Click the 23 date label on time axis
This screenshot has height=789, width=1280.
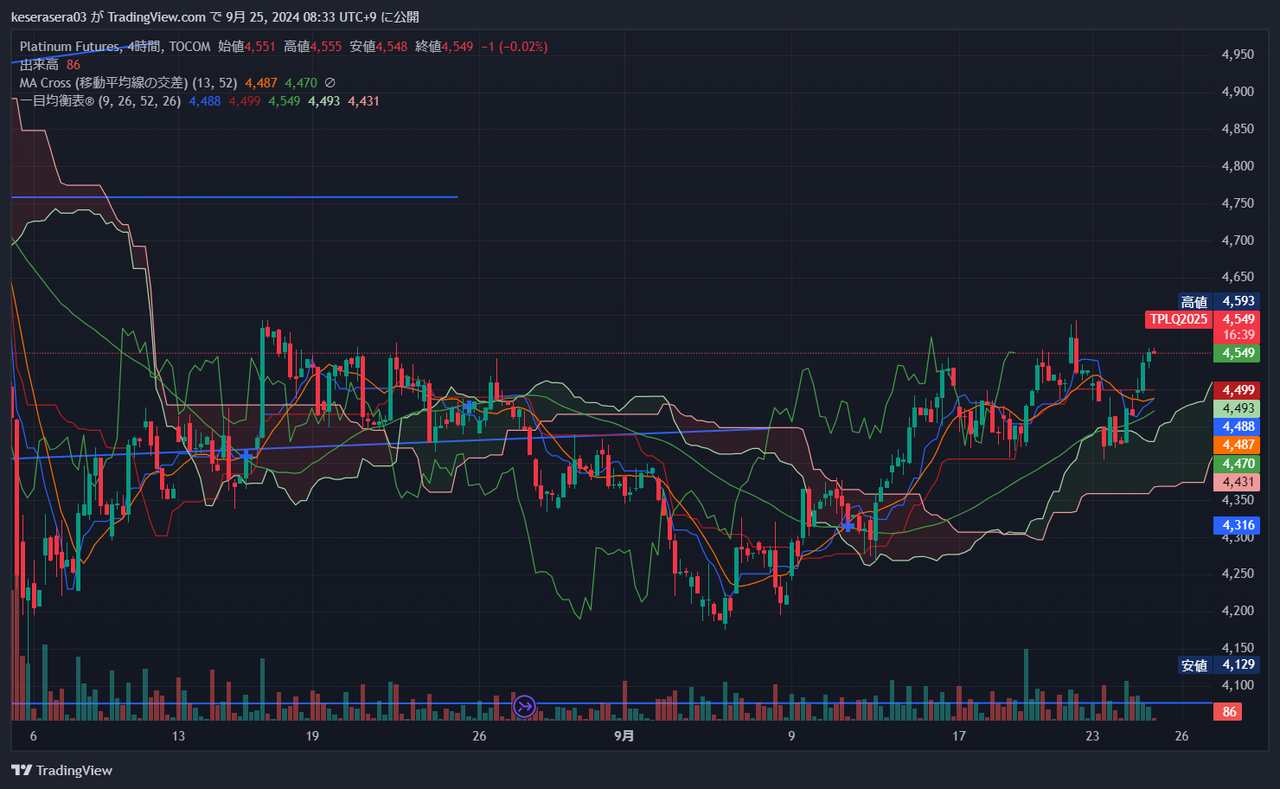pyautogui.click(x=1092, y=737)
